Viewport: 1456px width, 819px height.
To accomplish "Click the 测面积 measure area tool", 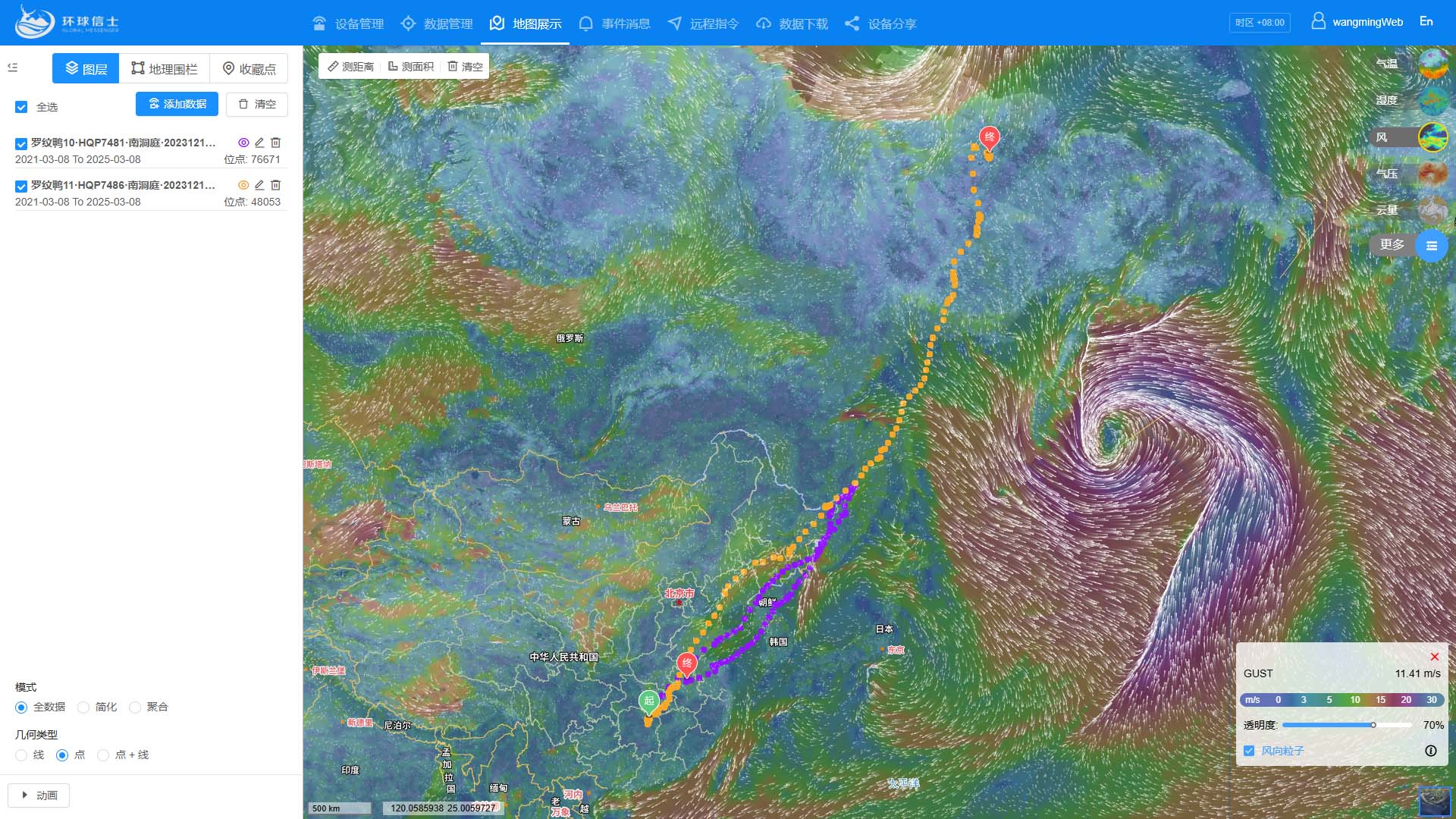I will pyautogui.click(x=411, y=67).
